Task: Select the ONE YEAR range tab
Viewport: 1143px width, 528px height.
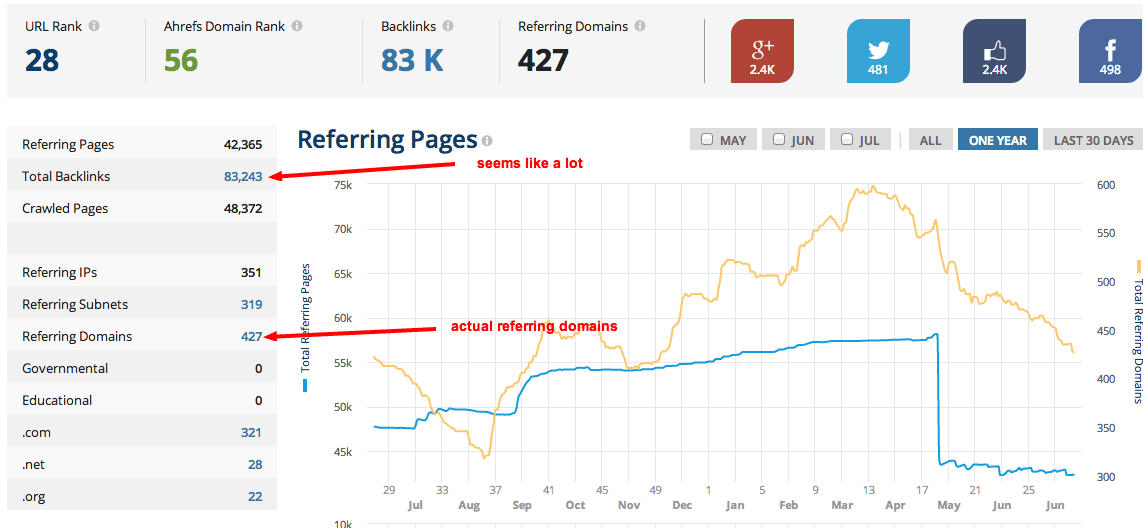Action: tap(996, 140)
